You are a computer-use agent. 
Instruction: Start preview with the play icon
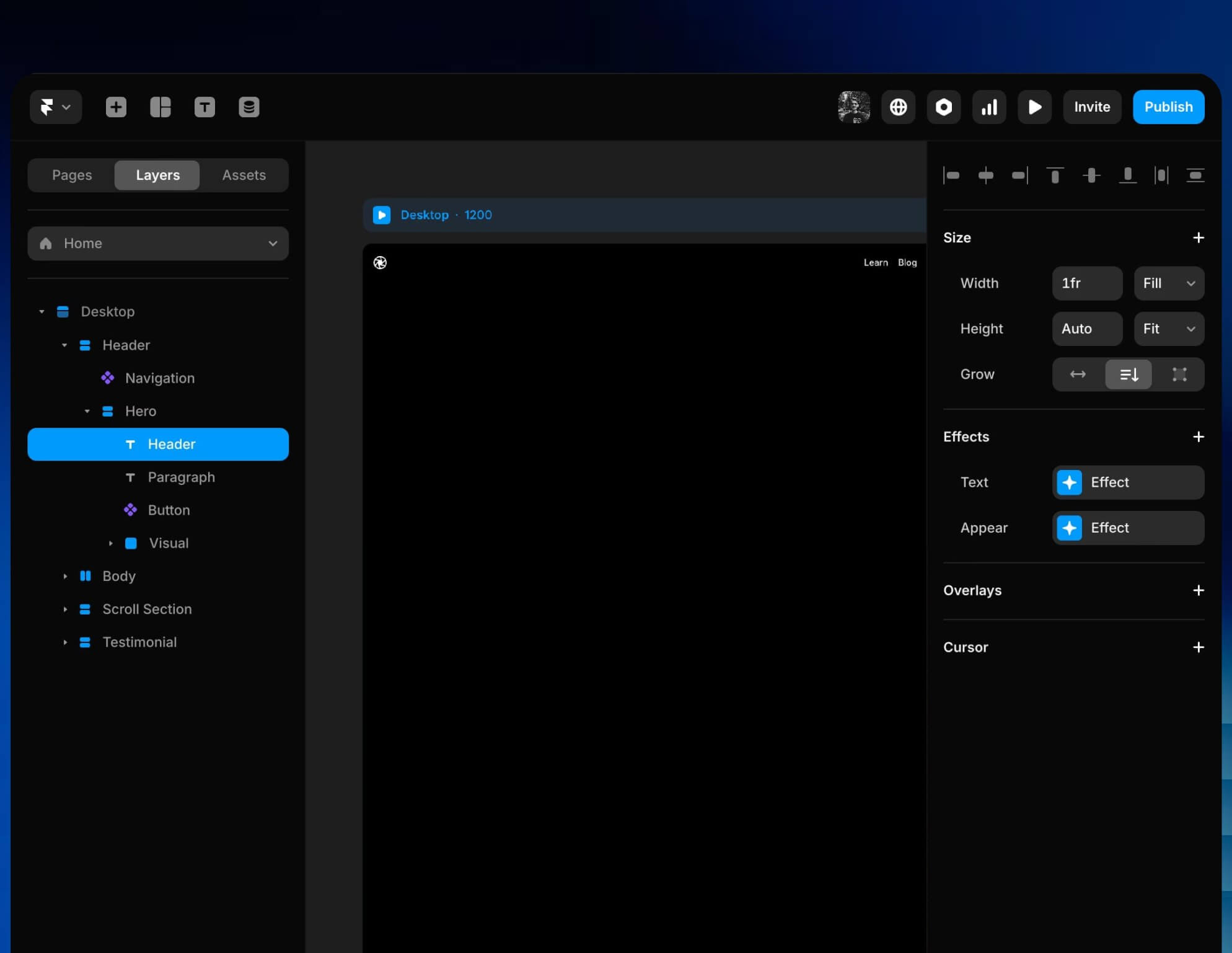pyautogui.click(x=1034, y=107)
